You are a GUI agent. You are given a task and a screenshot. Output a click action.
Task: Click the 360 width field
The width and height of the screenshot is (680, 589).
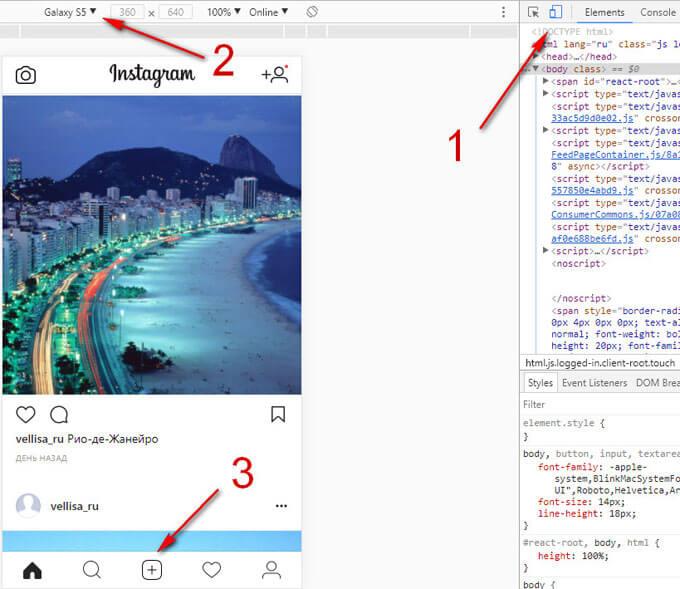pos(127,12)
